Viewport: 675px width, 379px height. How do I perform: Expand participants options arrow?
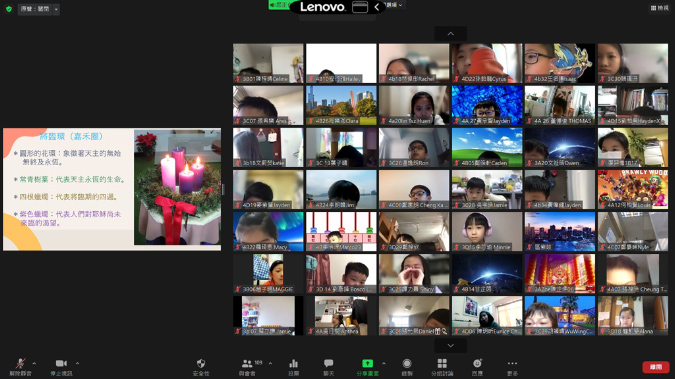(270, 363)
